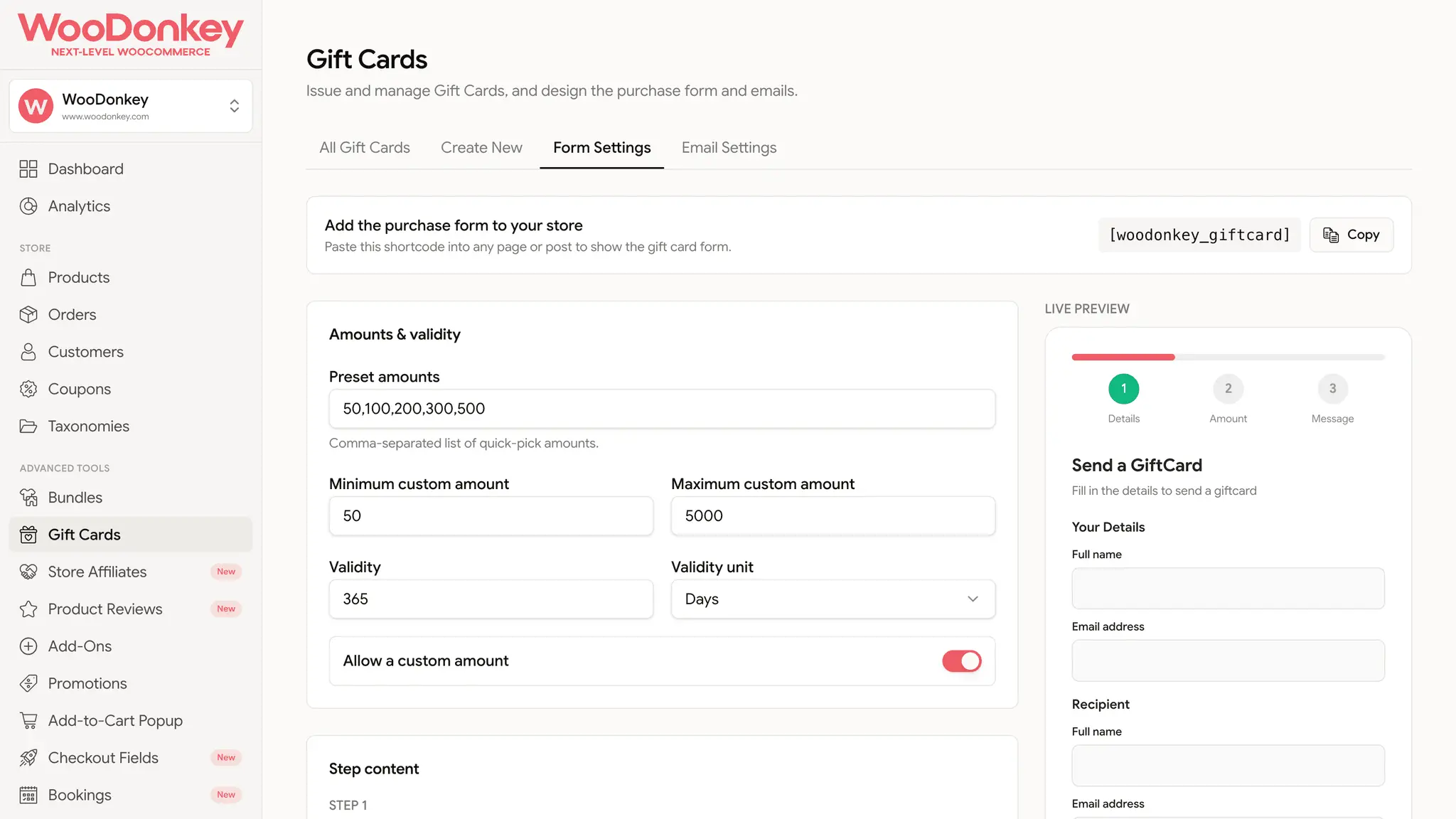Open the Create New tab

pos(481,148)
